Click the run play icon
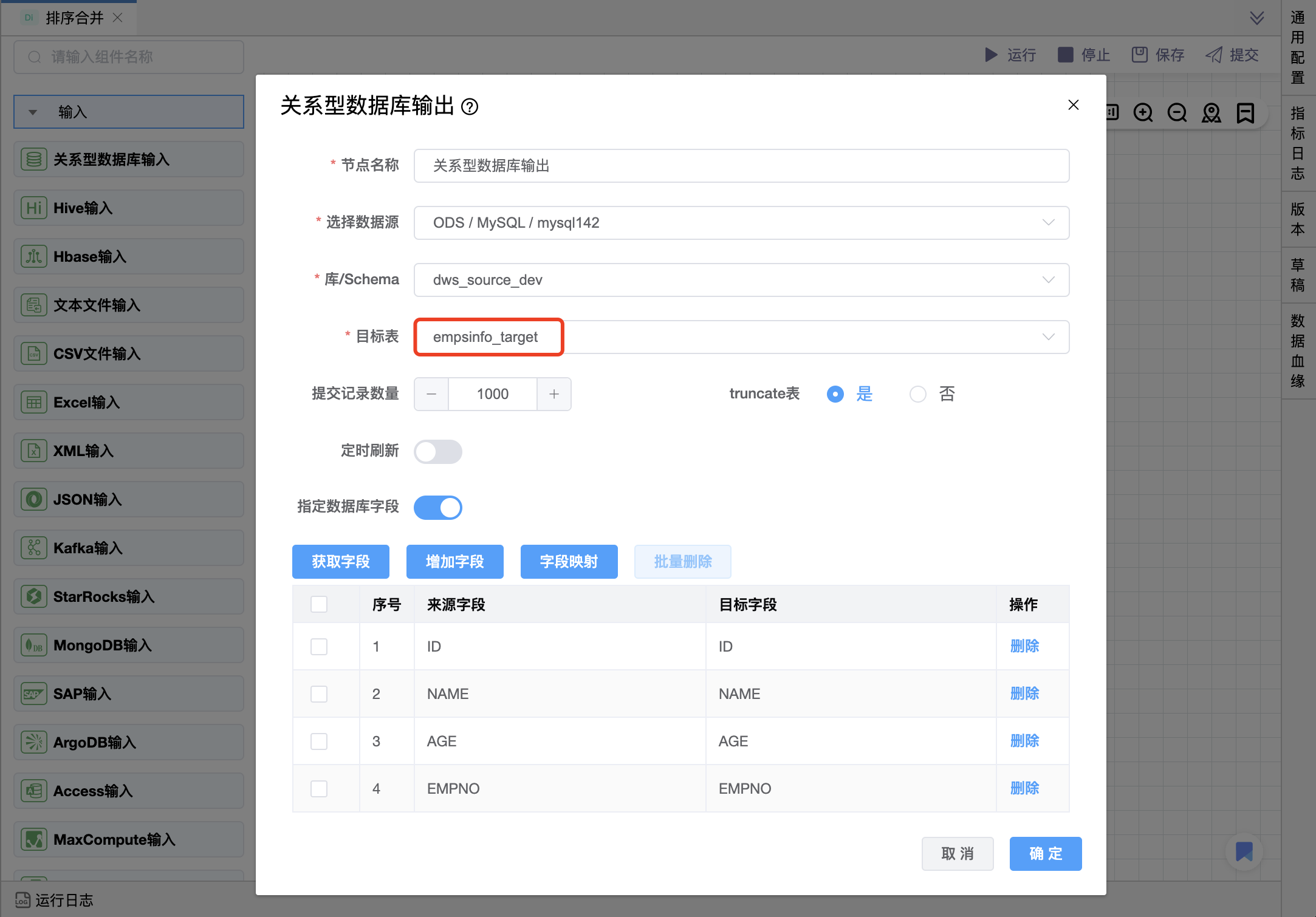The width and height of the screenshot is (1316, 917). [x=991, y=55]
